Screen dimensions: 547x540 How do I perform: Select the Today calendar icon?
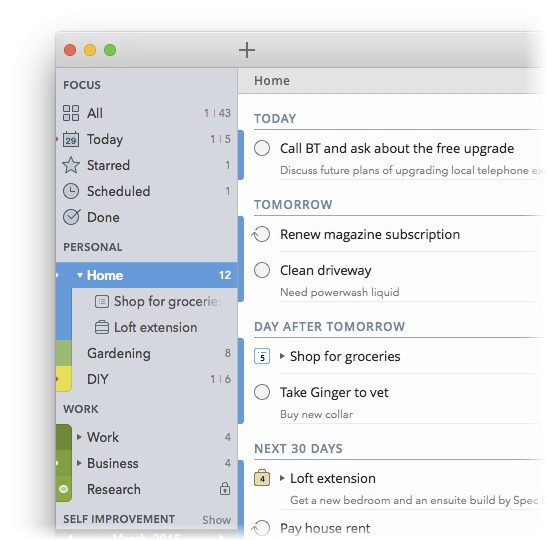coord(71,139)
